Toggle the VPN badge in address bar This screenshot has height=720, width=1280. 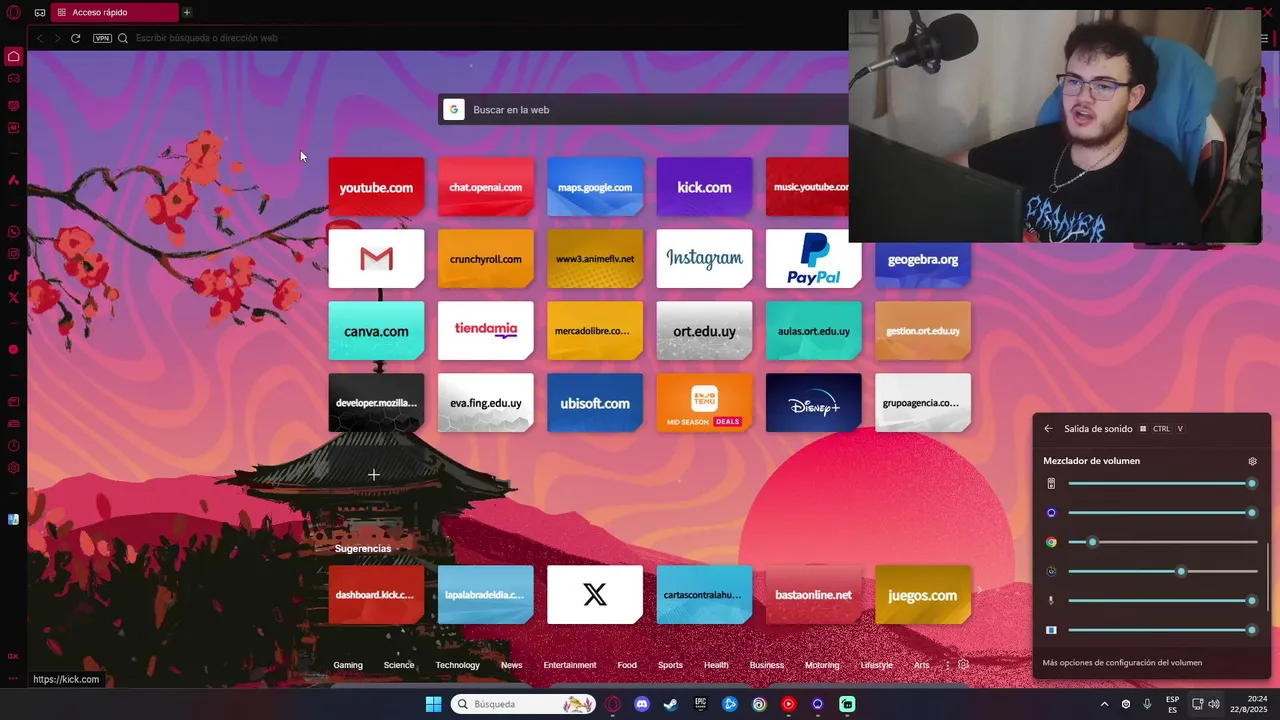[102, 38]
